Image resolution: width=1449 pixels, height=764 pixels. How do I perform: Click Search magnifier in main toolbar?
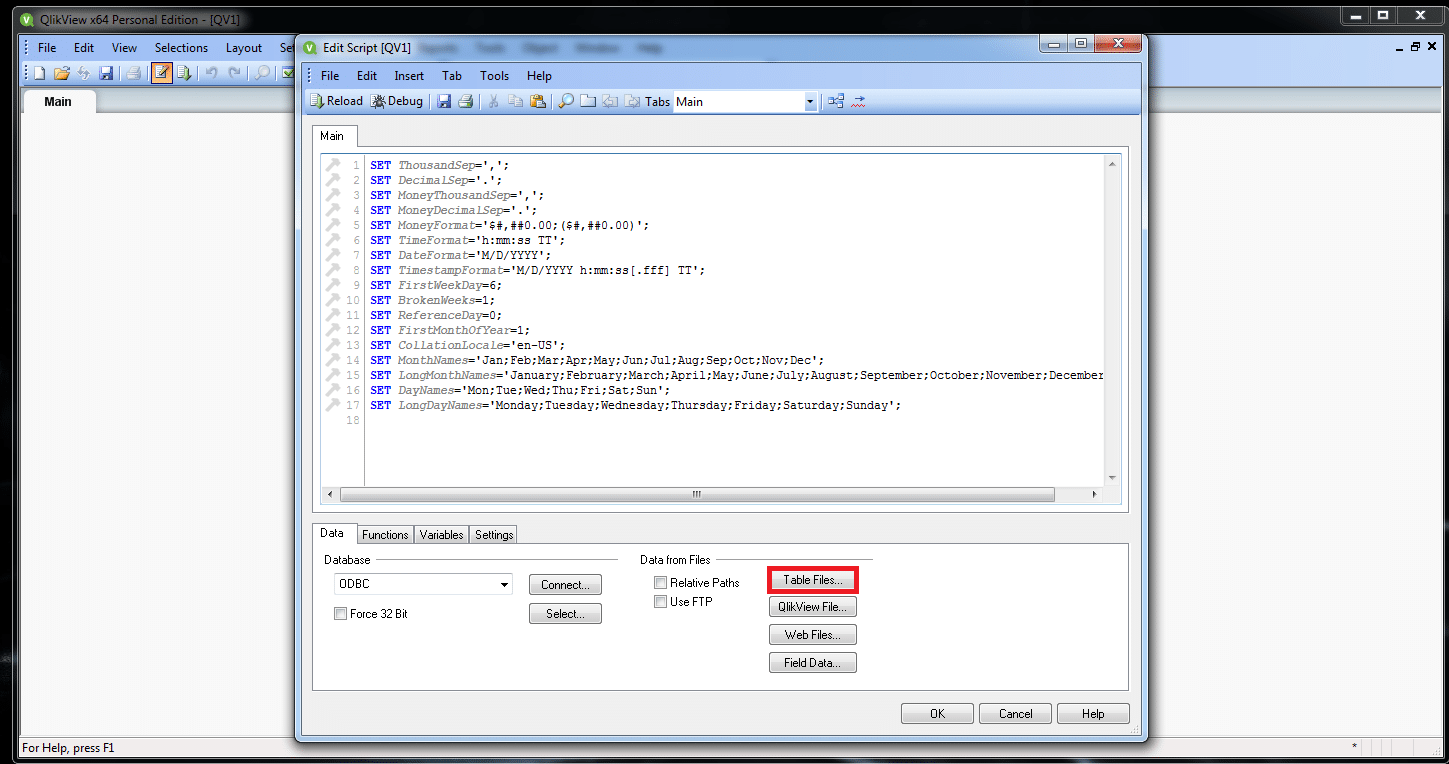[x=262, y=73]
